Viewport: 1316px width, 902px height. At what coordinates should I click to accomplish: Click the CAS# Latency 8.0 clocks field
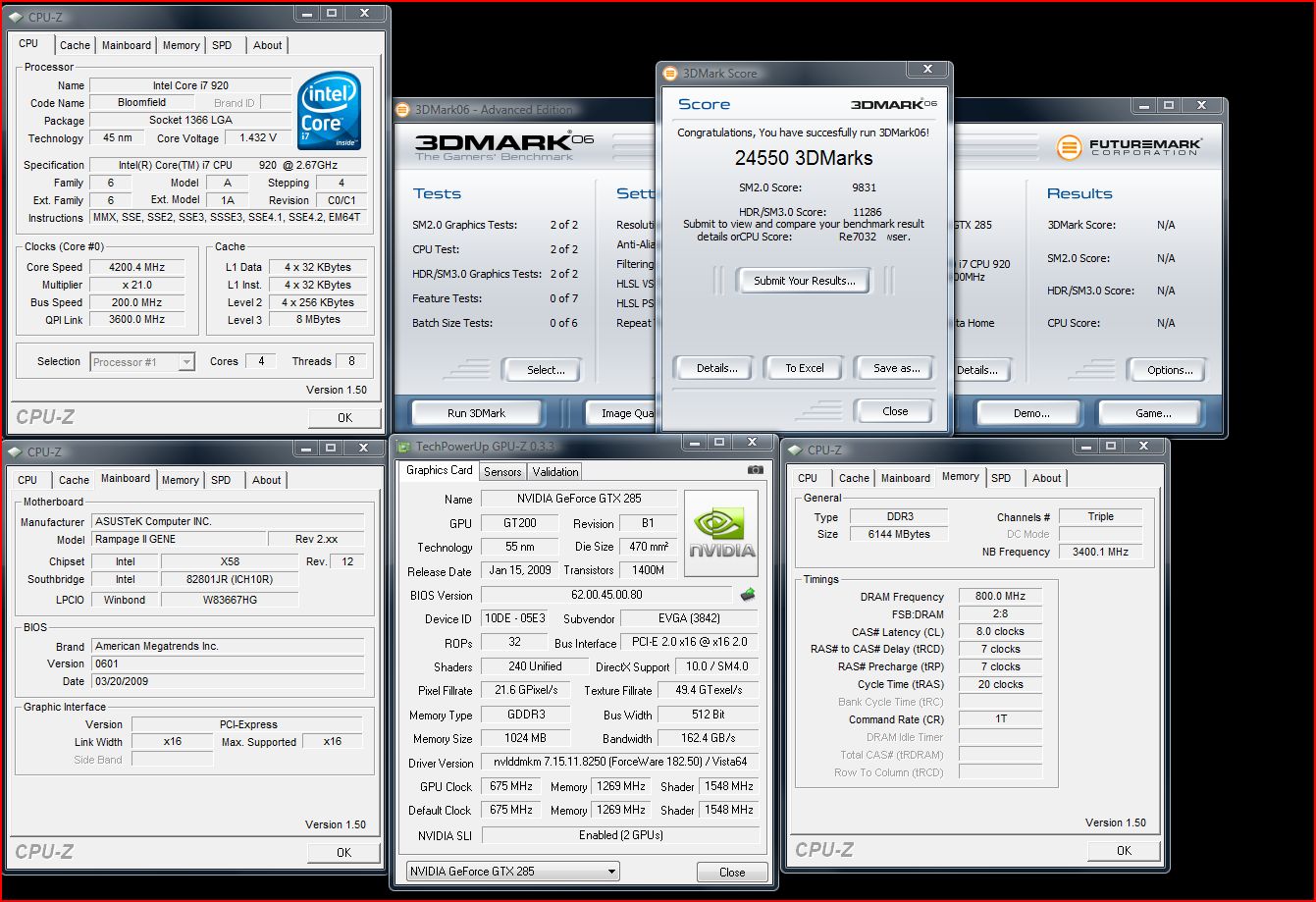pyautogui.click(x=1001, y=631)
